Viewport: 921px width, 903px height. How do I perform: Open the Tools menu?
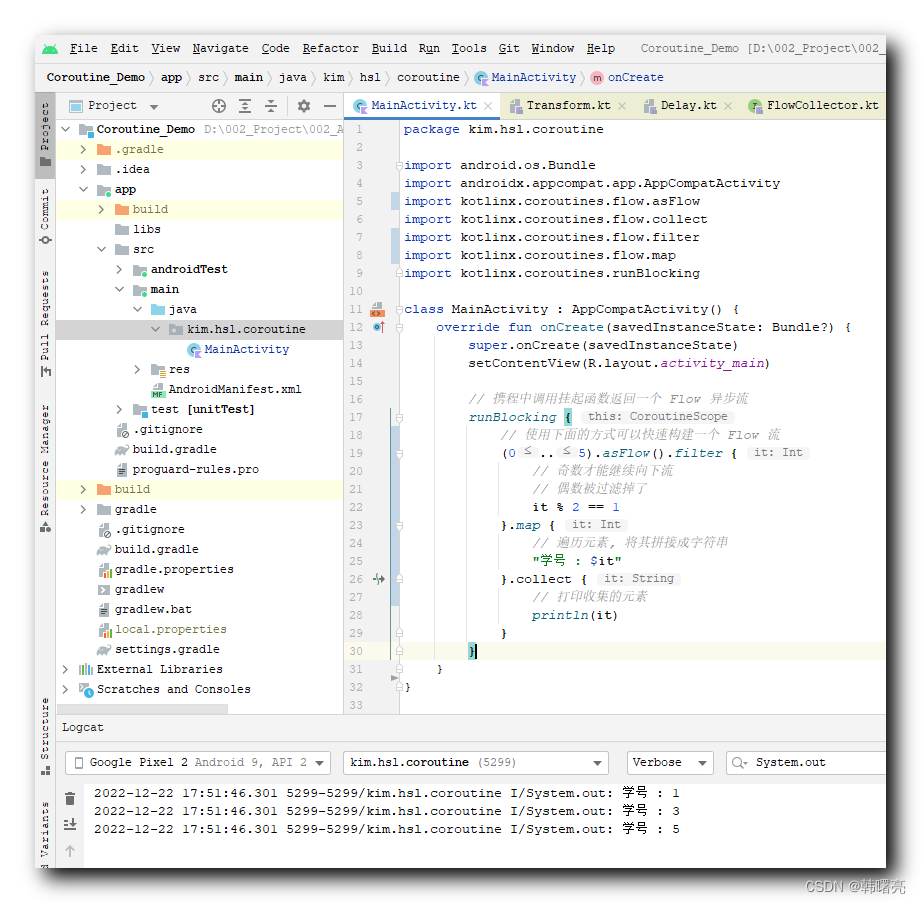point(469,49)
